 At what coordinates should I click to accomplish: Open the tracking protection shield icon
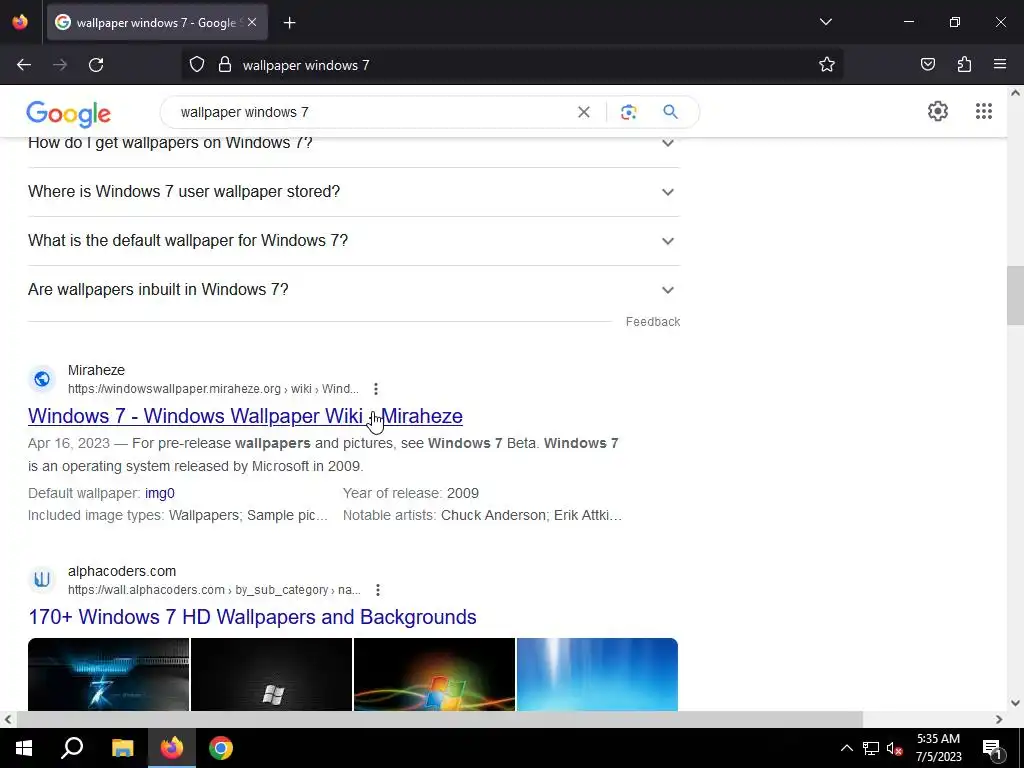point(197,65)
